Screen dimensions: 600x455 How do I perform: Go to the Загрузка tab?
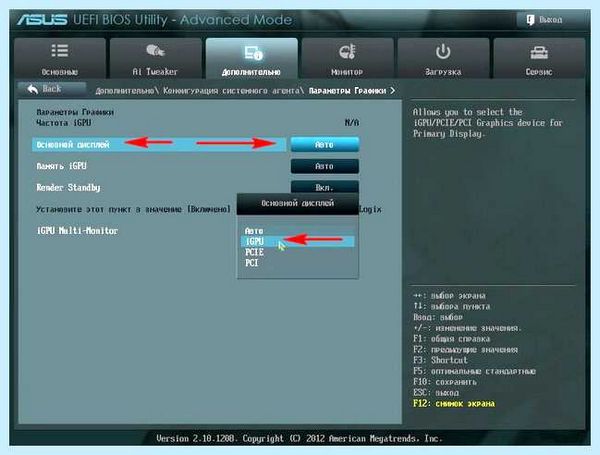point(443,59)
